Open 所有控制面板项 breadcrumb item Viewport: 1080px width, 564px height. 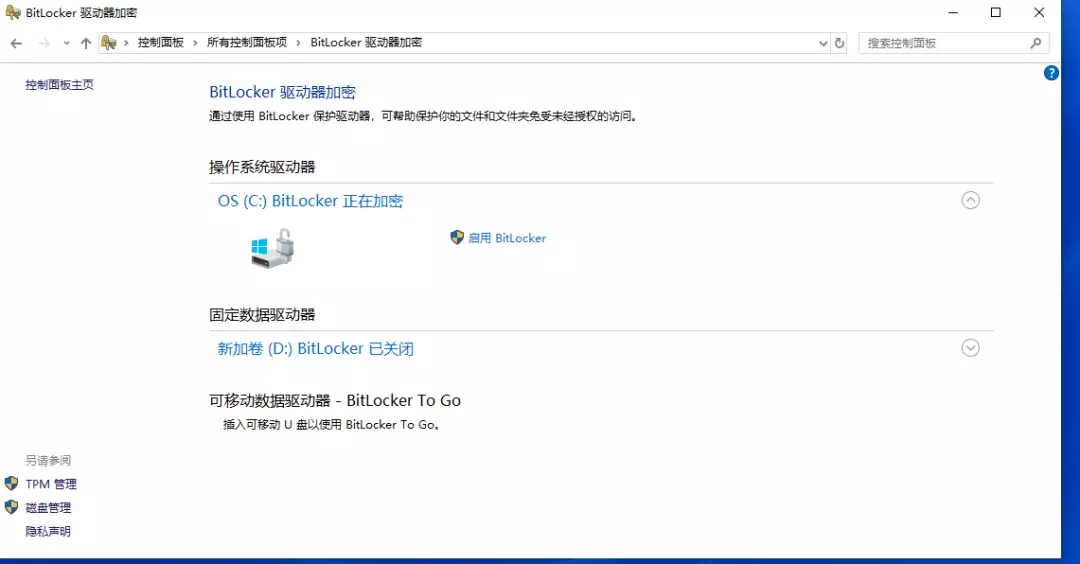(x=247, y=43)
